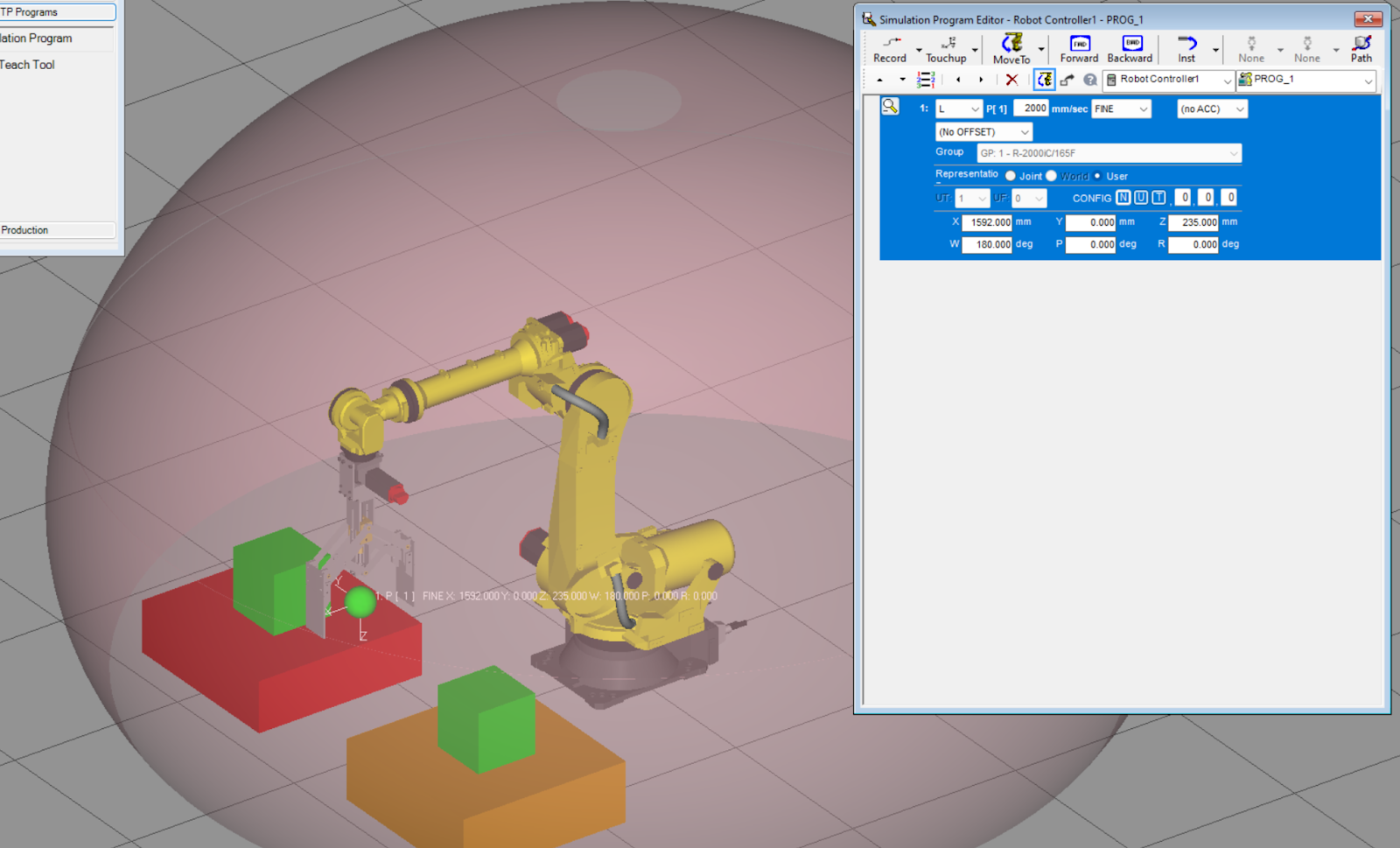Screen dimensions: 1400x848
Task: Select the World representation radio
Action: [x=1051, y=176]
